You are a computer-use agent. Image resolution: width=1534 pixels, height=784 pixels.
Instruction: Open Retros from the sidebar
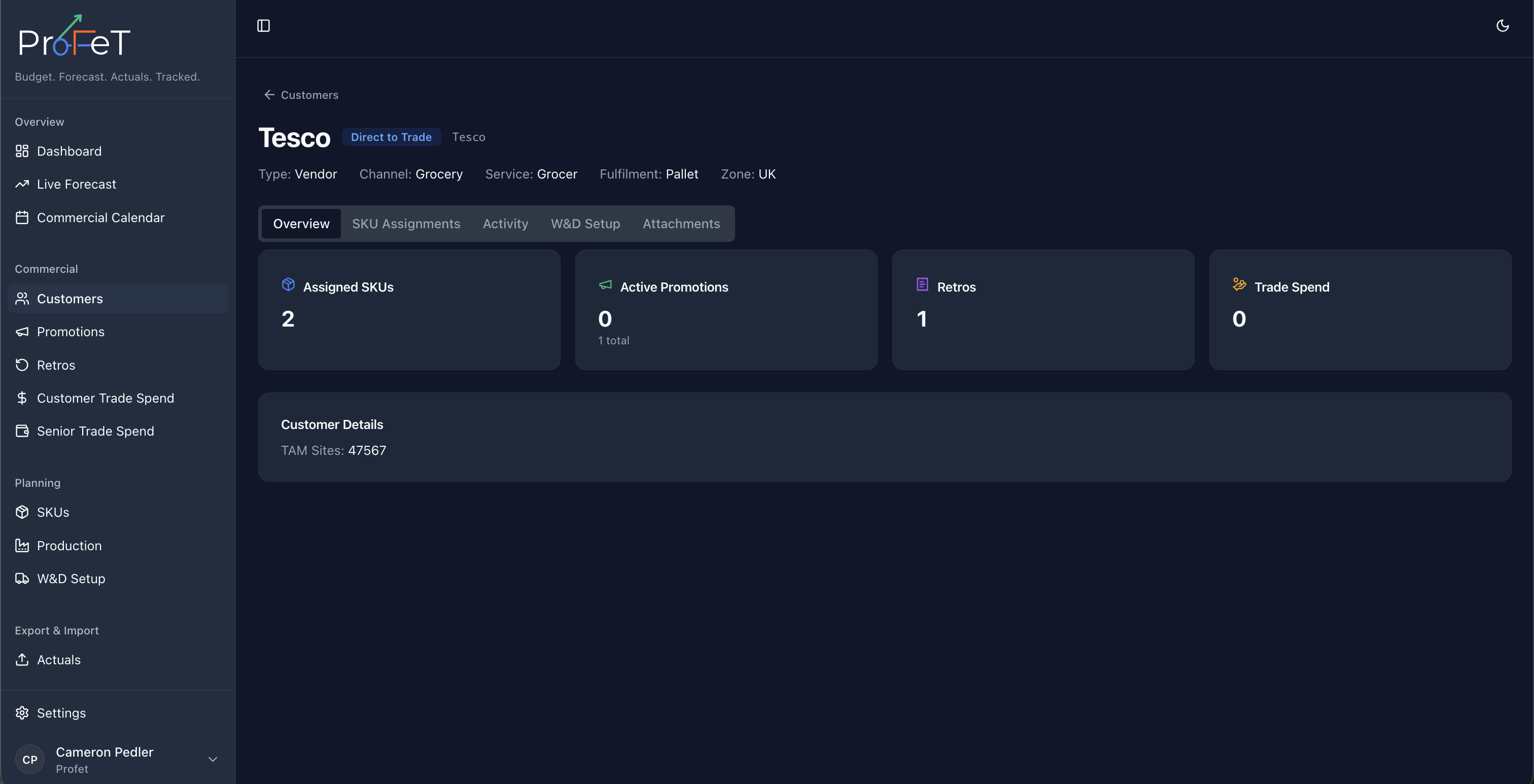point(118,365)
